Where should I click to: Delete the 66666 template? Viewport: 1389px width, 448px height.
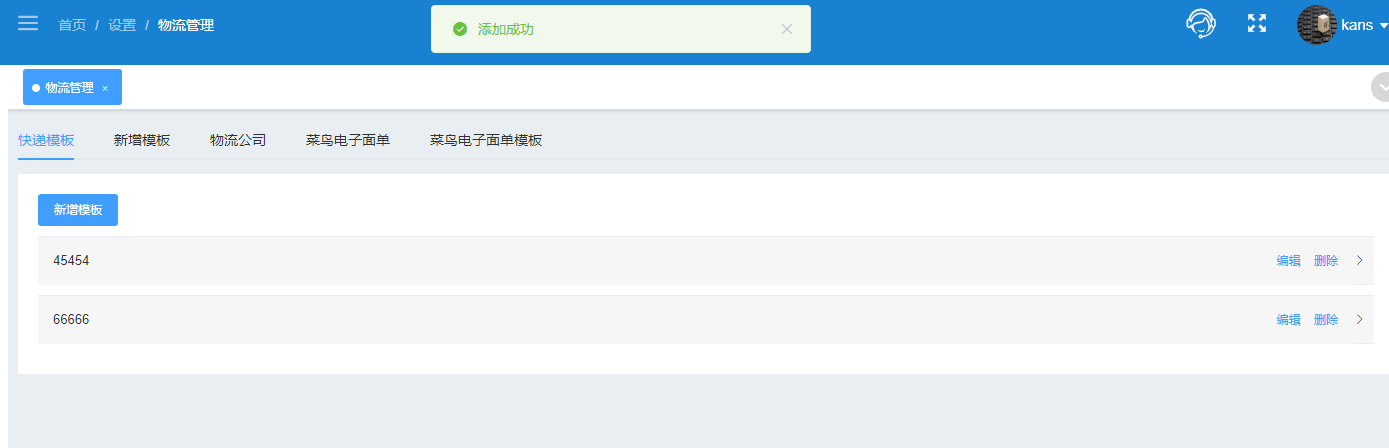click(x=1326, y=320)
